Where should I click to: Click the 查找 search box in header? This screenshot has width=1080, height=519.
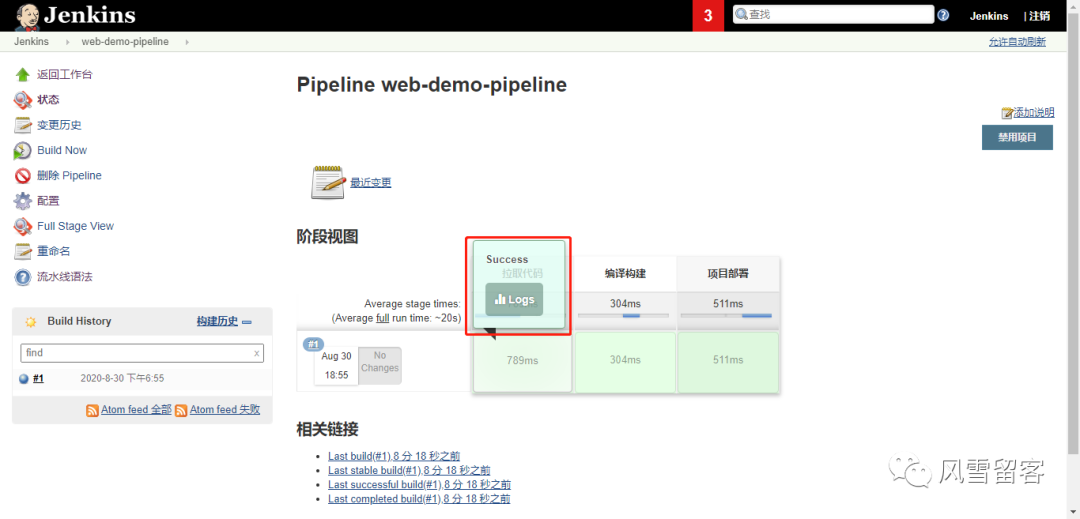833,14
